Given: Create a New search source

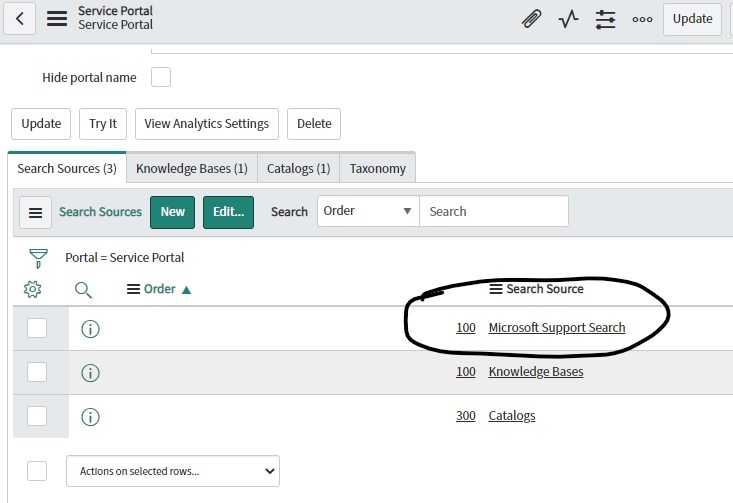Looking at the screenshot, I should click(172, 212).
